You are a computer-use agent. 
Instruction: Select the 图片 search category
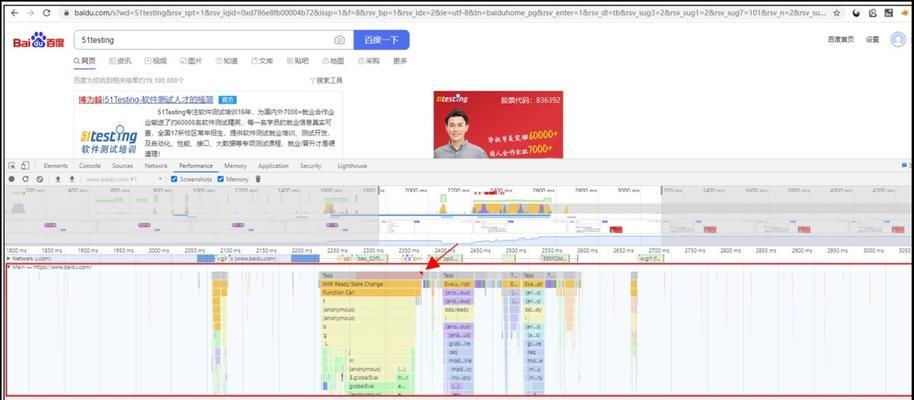pos(191,61)
